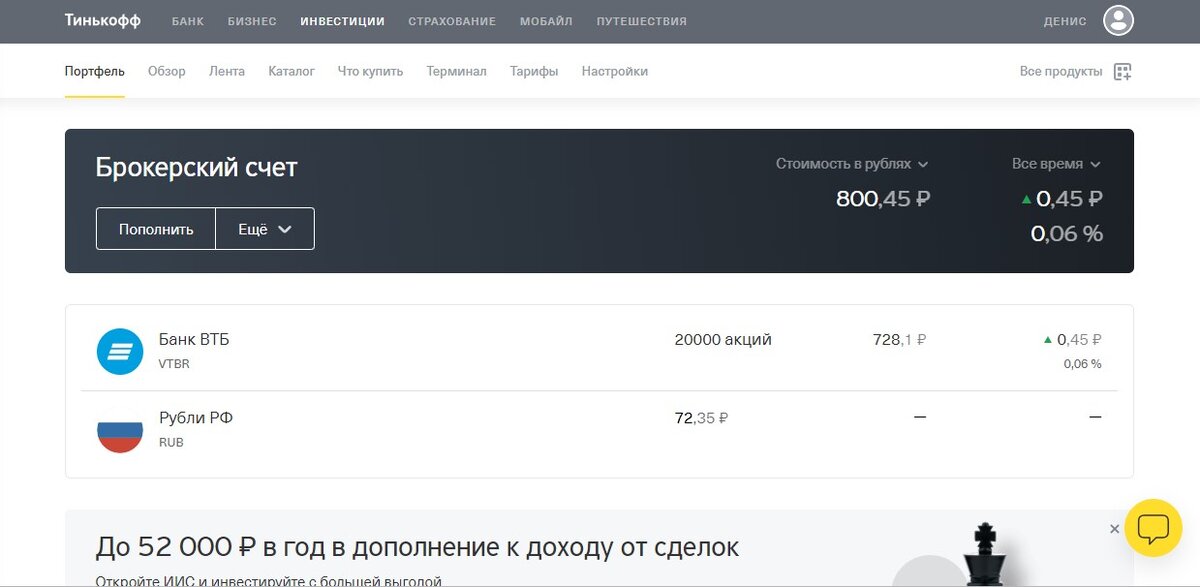Click the Тинькофф logo
This screenshot has width=1200, height=587.
click(103, 21)
